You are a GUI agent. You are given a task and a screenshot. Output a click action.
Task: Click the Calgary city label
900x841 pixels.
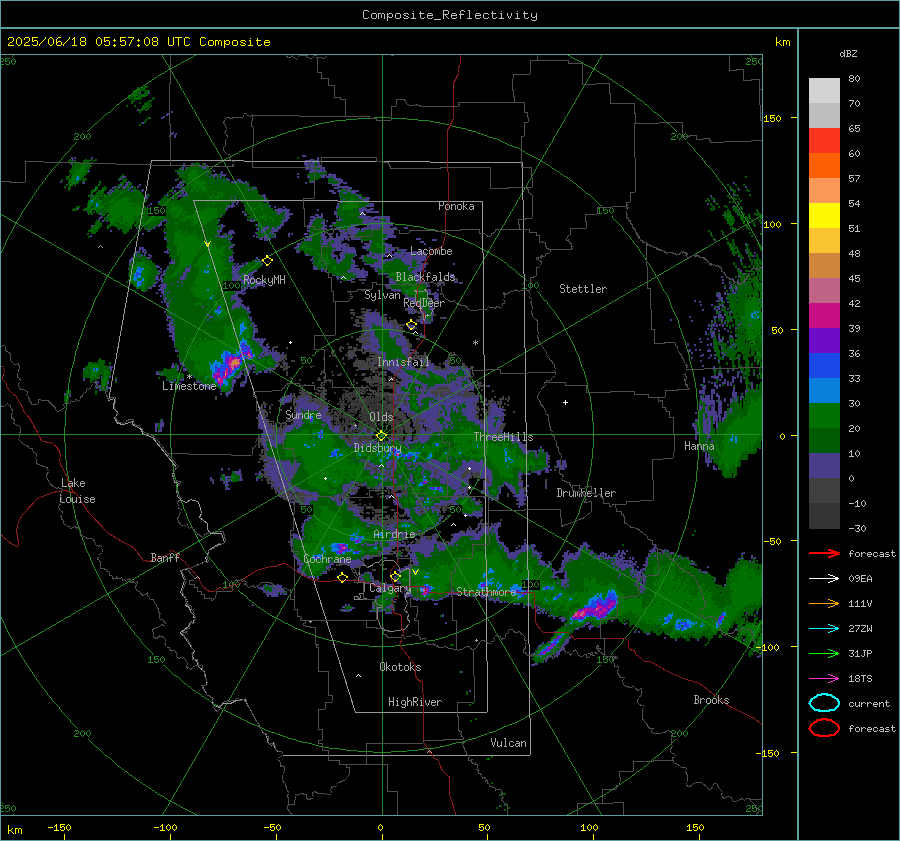coord(390,588)
